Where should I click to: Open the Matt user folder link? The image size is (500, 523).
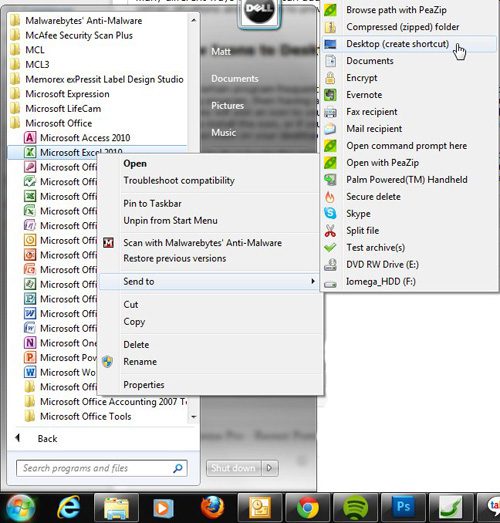click(221, 51)
